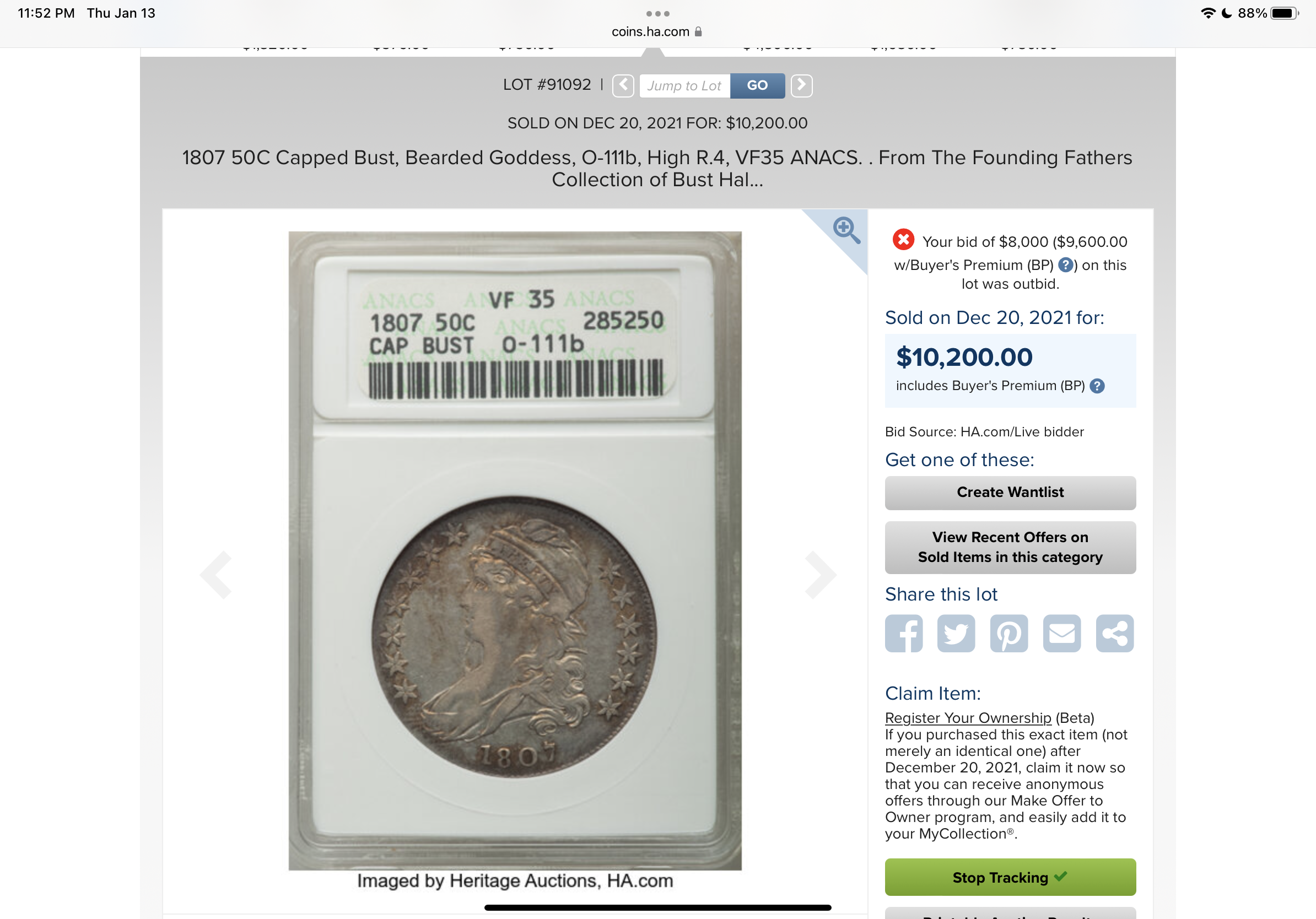Click the magnifier zoom icon on coin image
The image size is (1316, 919).
[846, 230]
